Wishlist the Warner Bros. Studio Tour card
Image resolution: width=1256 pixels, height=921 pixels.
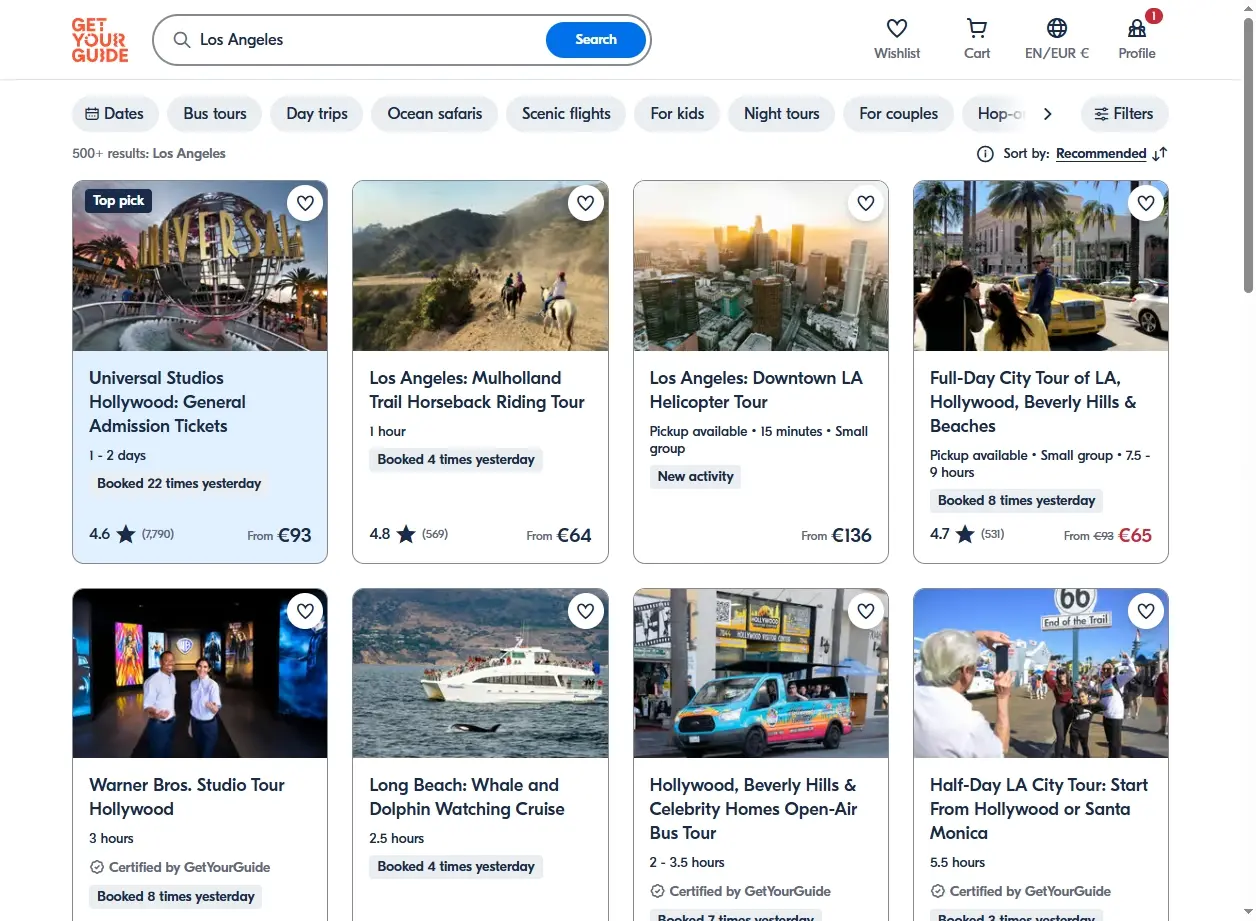click(306, 610)
